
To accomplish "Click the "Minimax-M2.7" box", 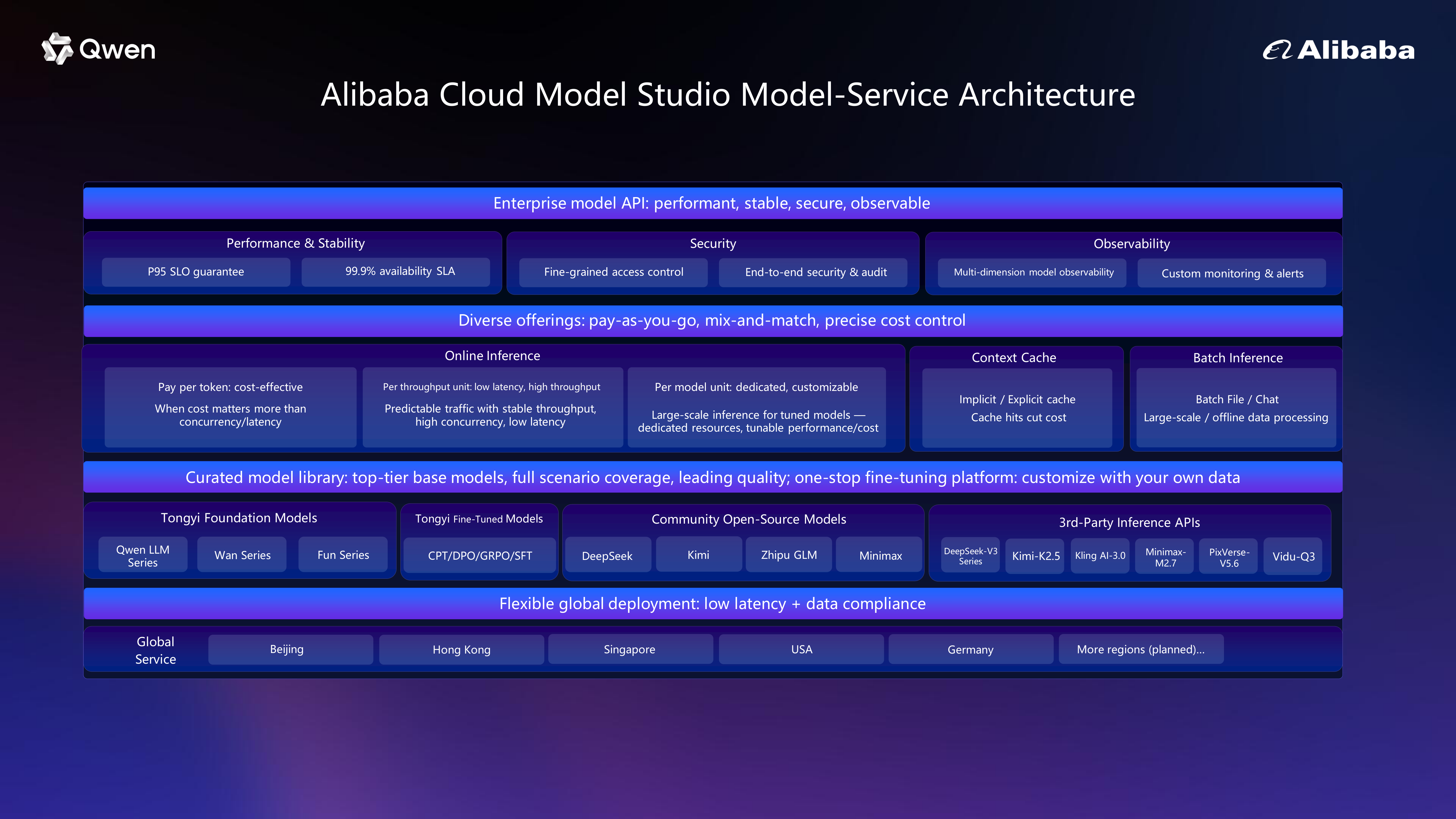I will [x=1164, y=557].
